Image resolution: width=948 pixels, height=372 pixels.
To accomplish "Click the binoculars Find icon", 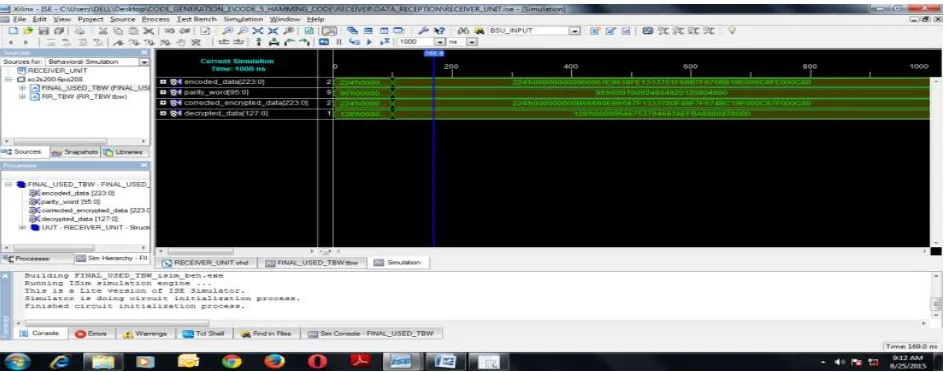I will coord(463,30).
